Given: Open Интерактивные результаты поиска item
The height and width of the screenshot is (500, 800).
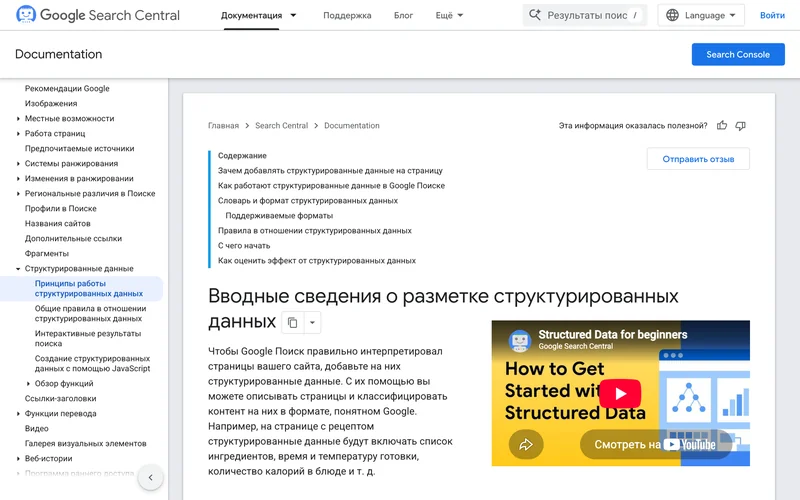Looking at the screenshot, I should (x=88, y=339).
